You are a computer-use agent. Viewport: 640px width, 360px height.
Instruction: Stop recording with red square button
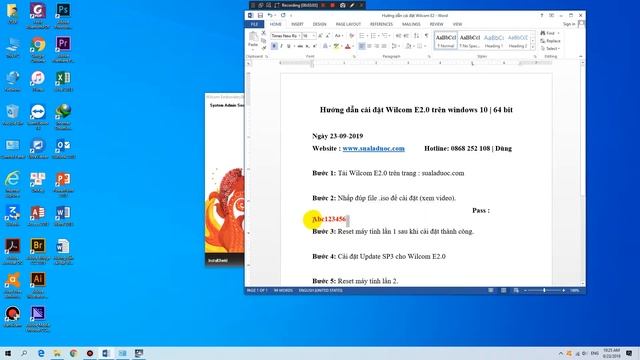point(332,5)
